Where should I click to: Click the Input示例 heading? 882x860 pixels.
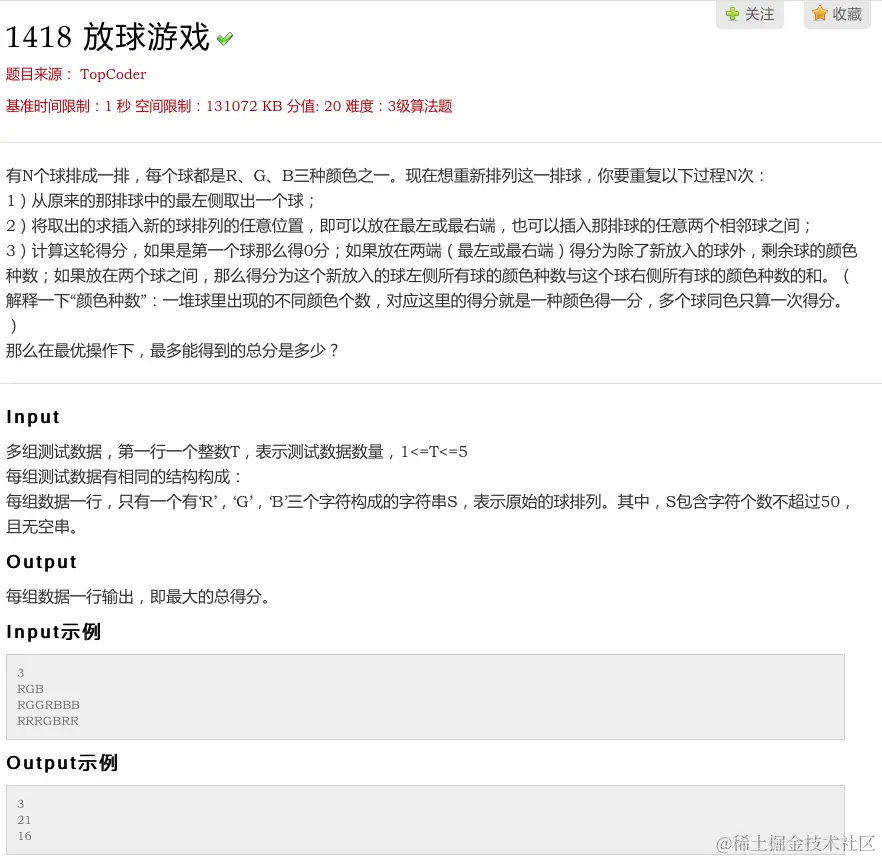pos(53,632)
